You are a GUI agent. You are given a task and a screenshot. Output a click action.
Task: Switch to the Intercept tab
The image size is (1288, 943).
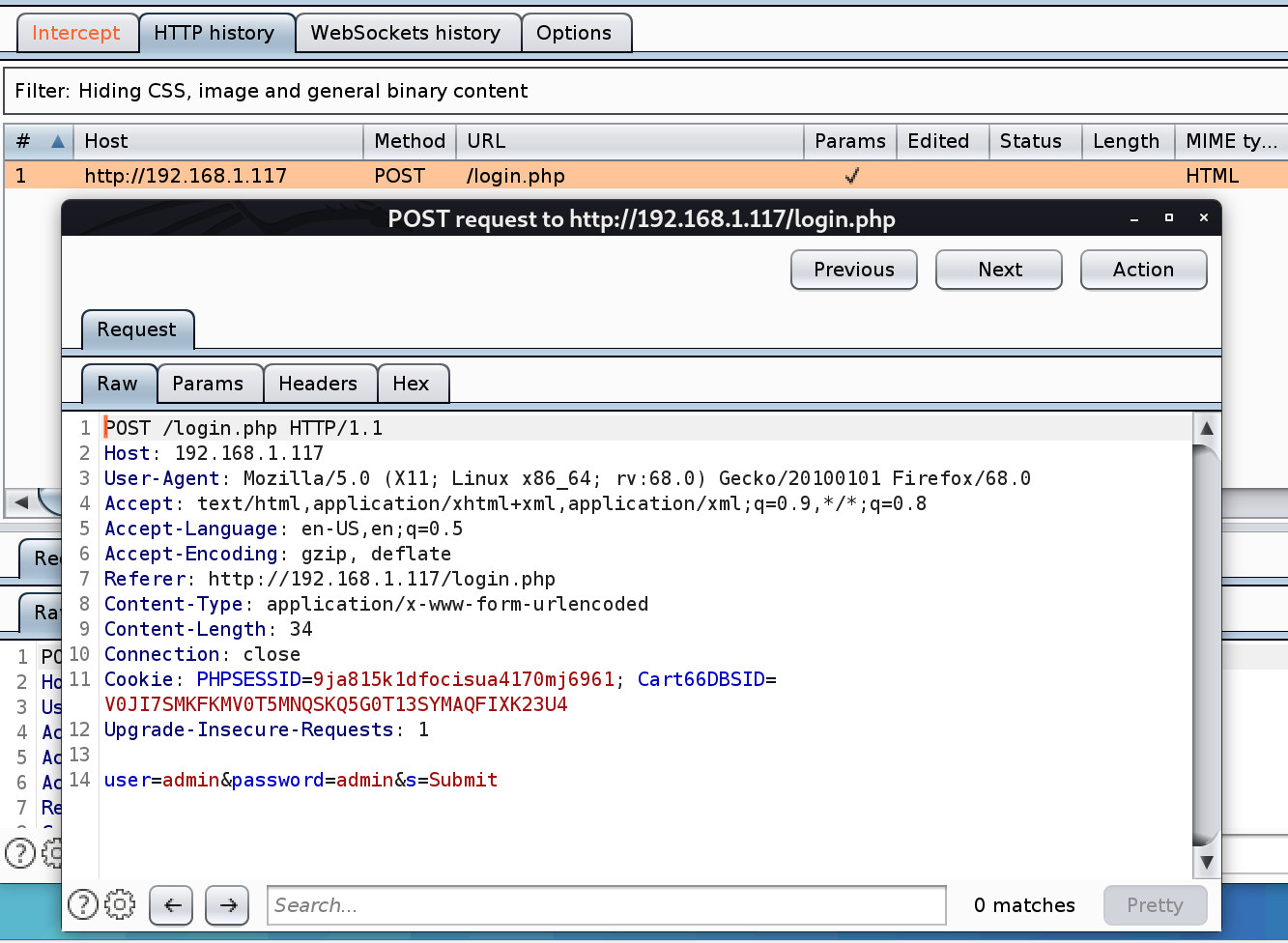pyautogui.click(x=76, y=33)
